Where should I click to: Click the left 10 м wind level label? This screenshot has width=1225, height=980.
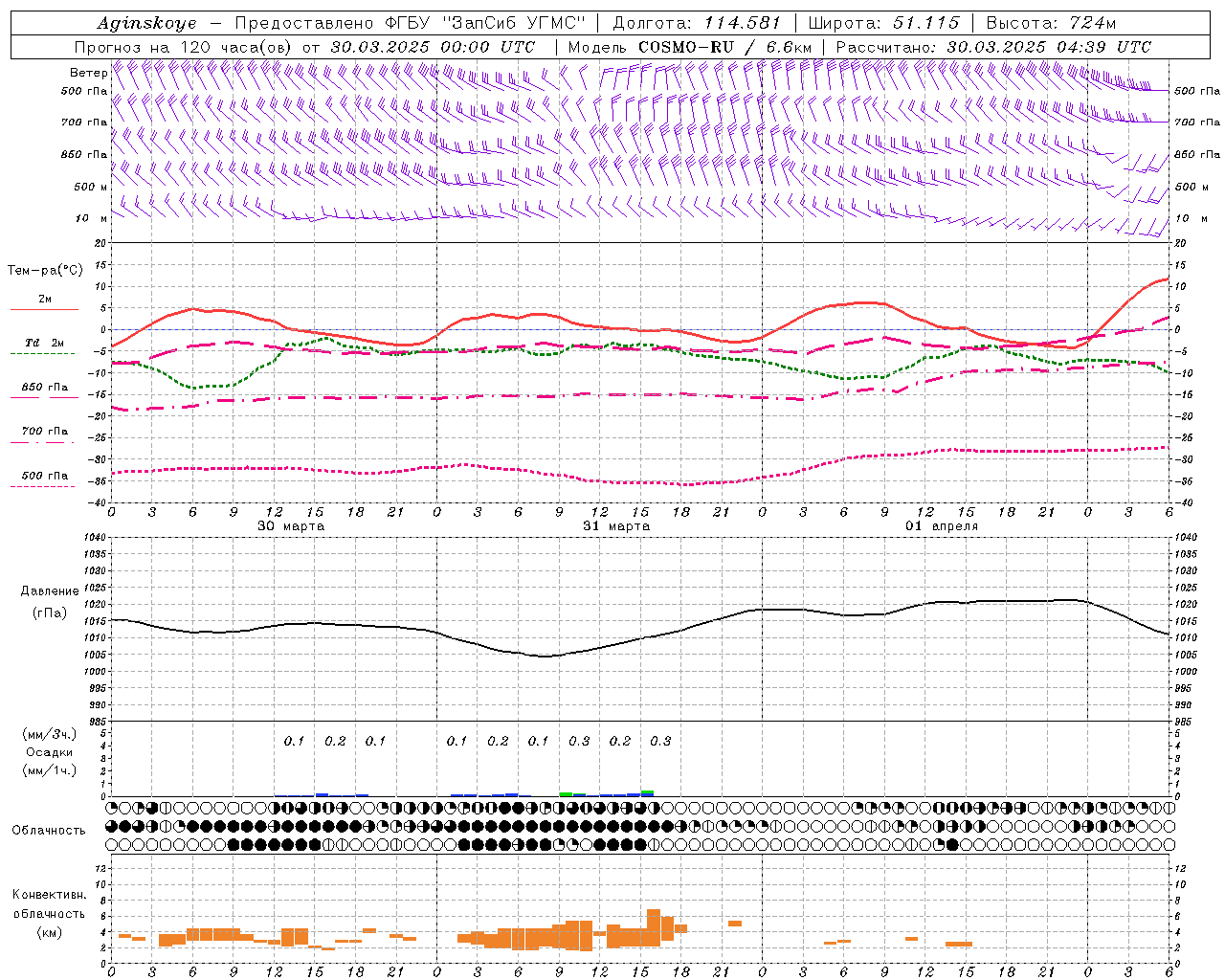click(91, 218)
